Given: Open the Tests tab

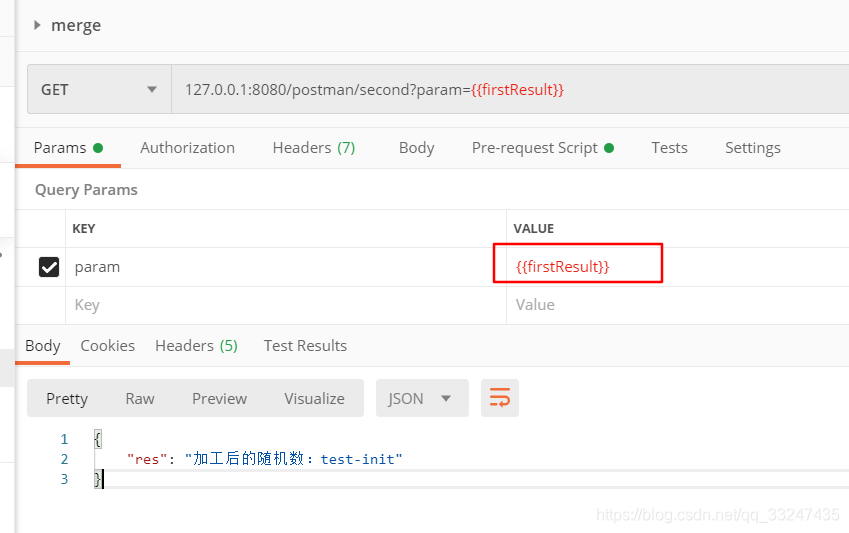Looking at the screenshot, I should point(669,148).
